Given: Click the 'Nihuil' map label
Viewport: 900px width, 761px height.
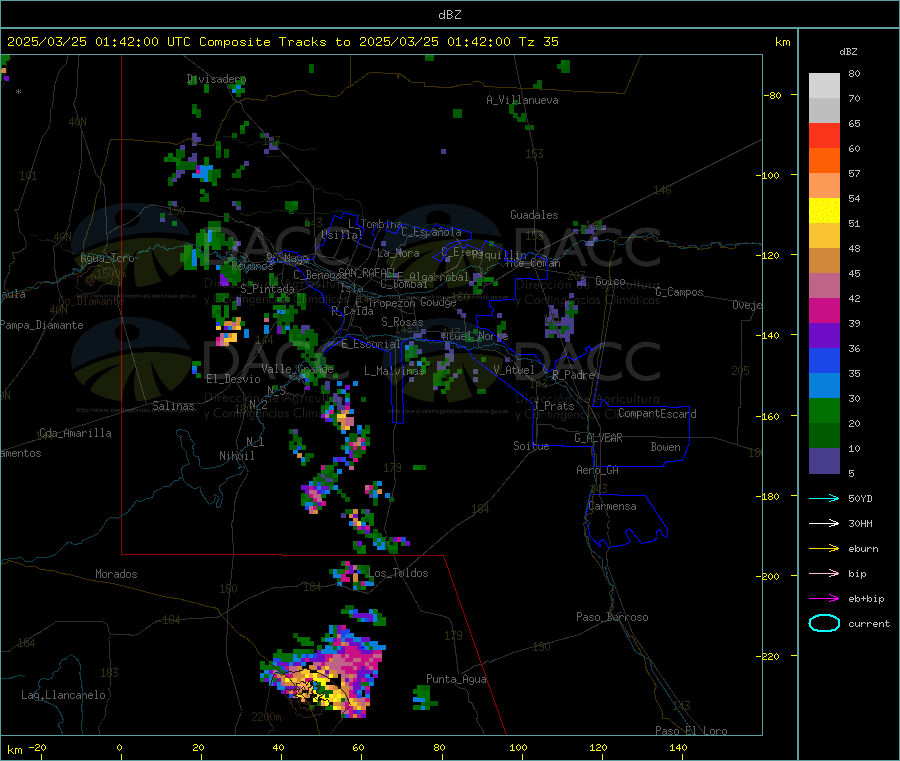Looking at the screenshot, I should (x=236, y=456).
